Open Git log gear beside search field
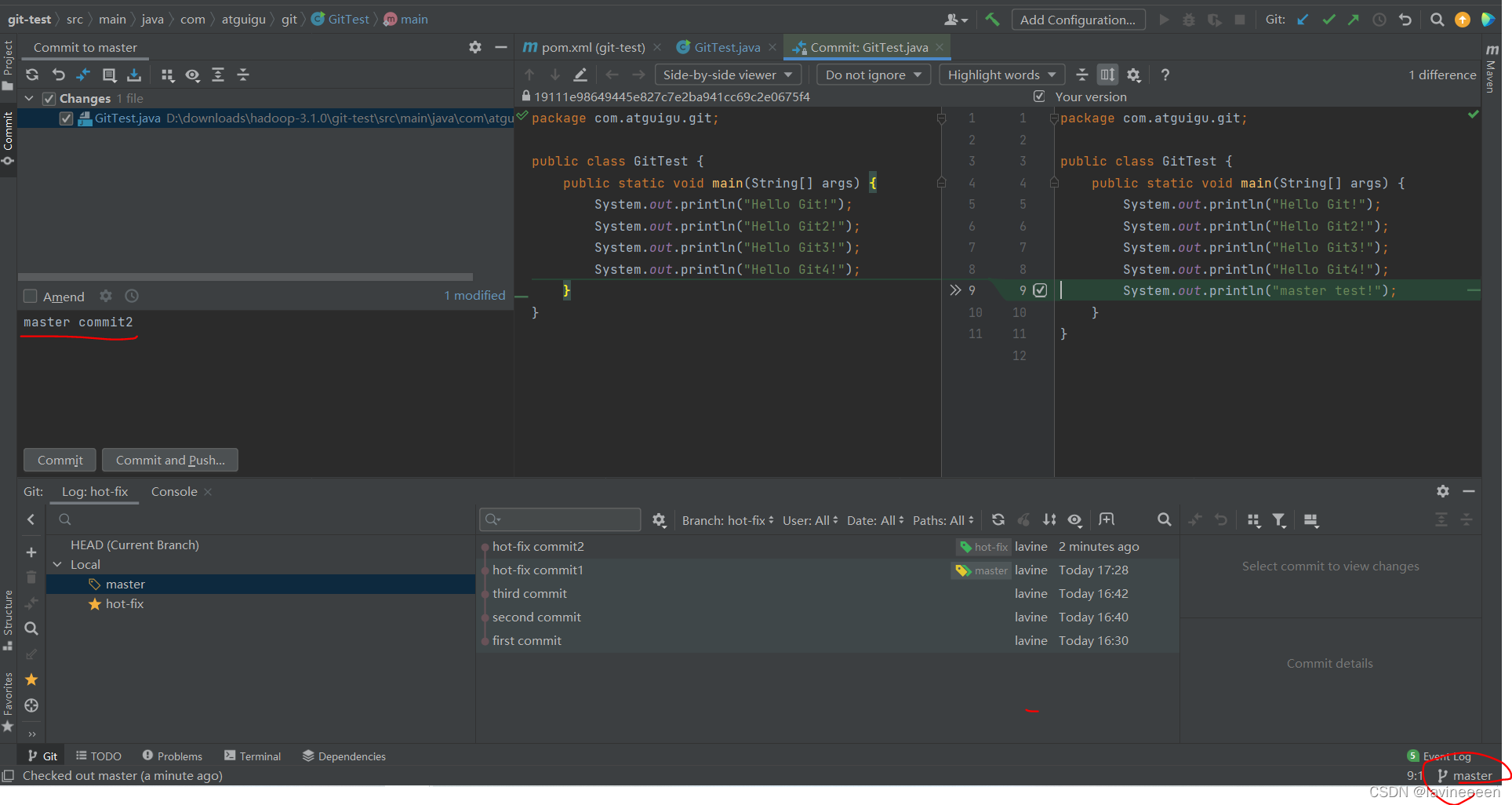1512x805 pixels. coord(659,519)
